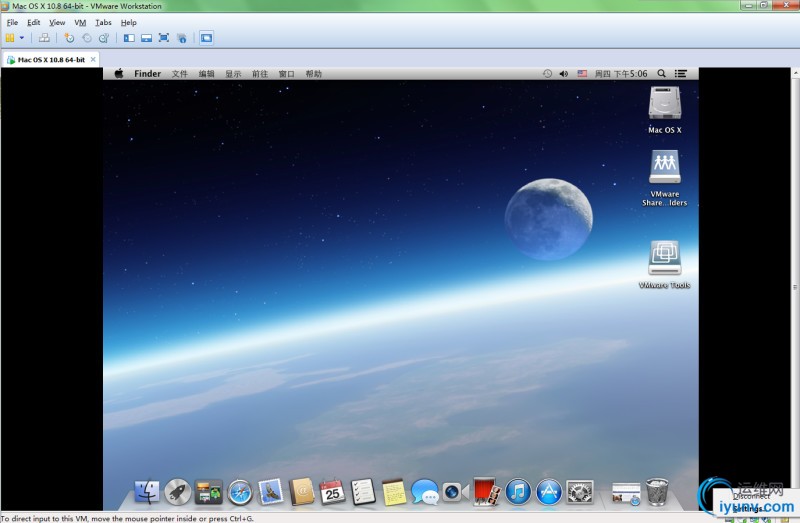Enter full screen mode icon
The image size is (800, 523).
(x=164, y=38)
